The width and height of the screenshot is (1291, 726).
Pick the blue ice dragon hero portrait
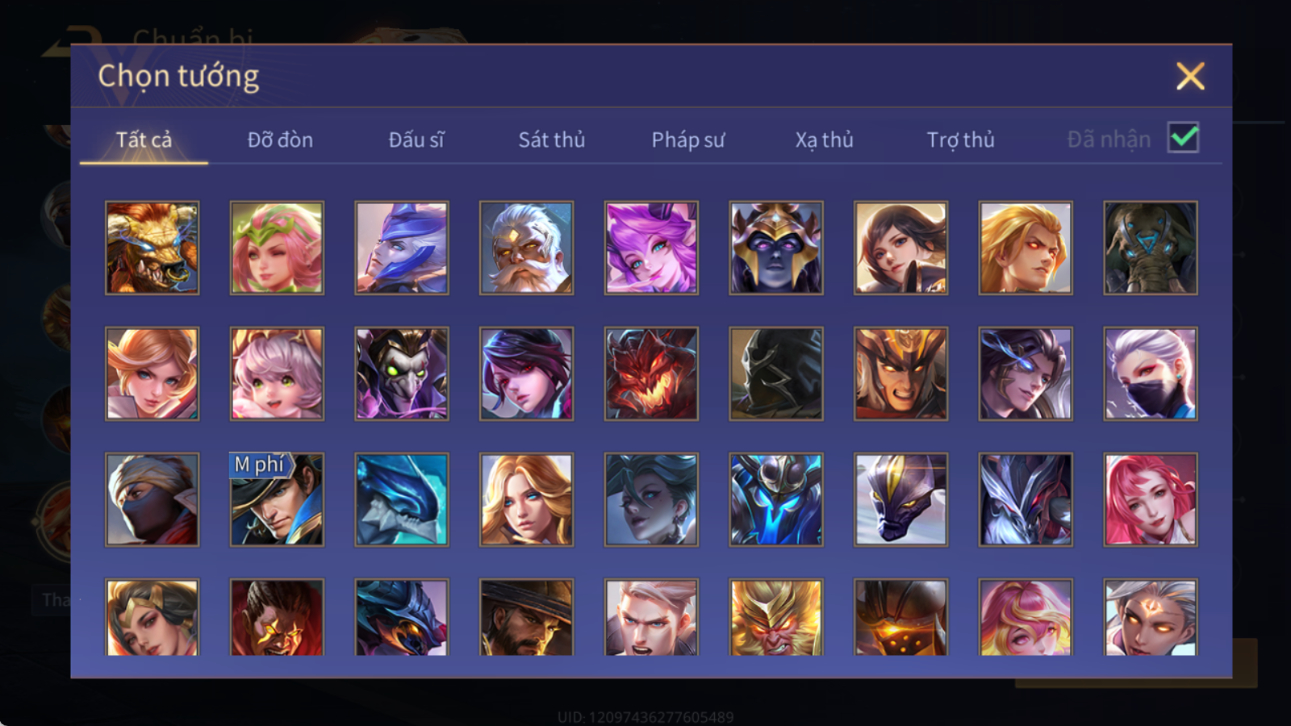click(401, 500)
